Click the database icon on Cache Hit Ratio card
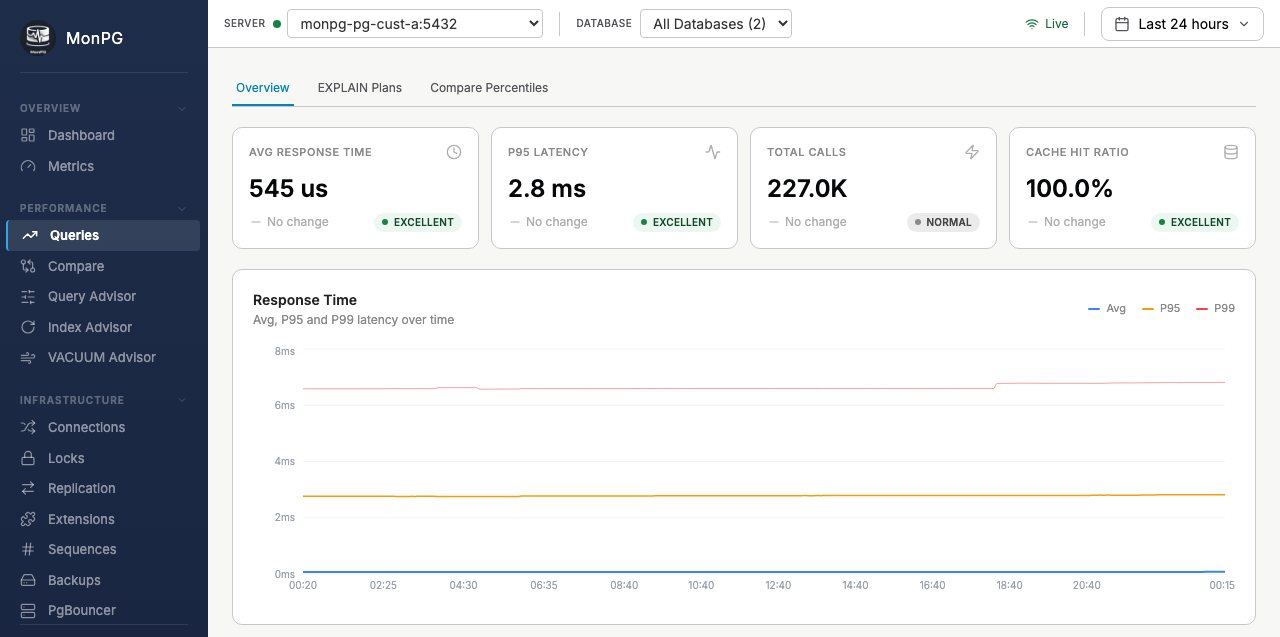The image size is (1280, 637). pos(1231,152)
